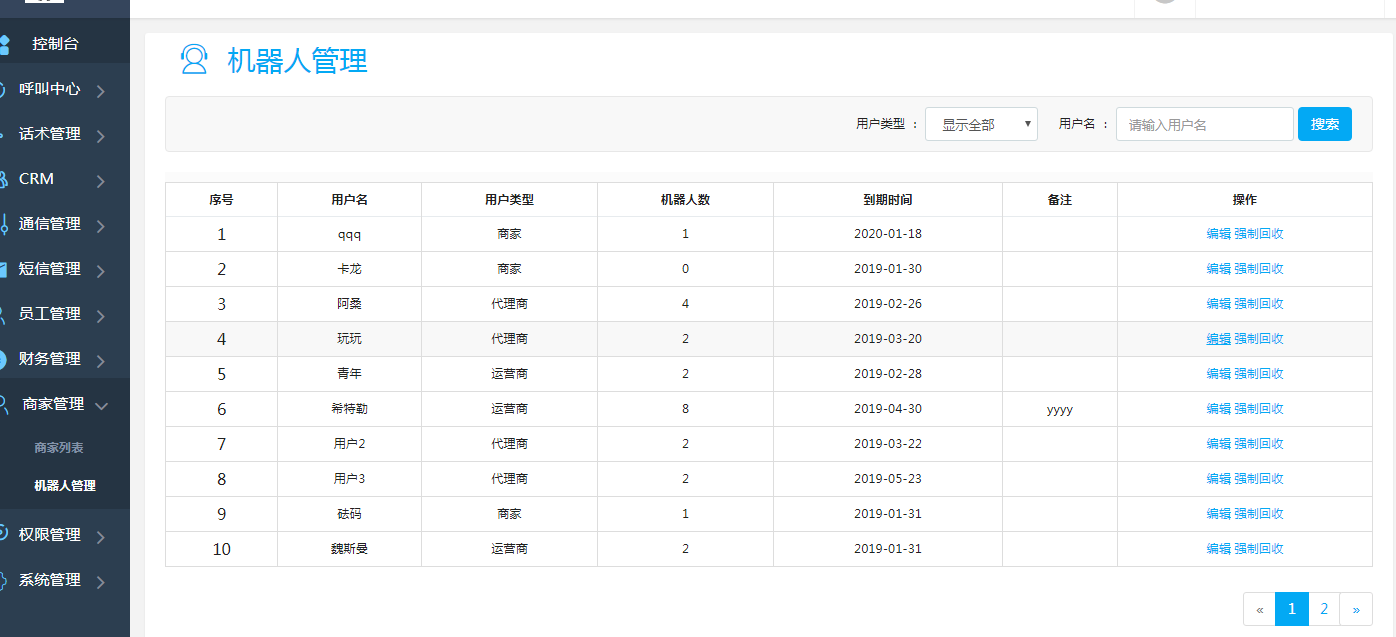
Task: Open the 用户类型 显示全部 dropdown
Action: [x=981, y=125]
